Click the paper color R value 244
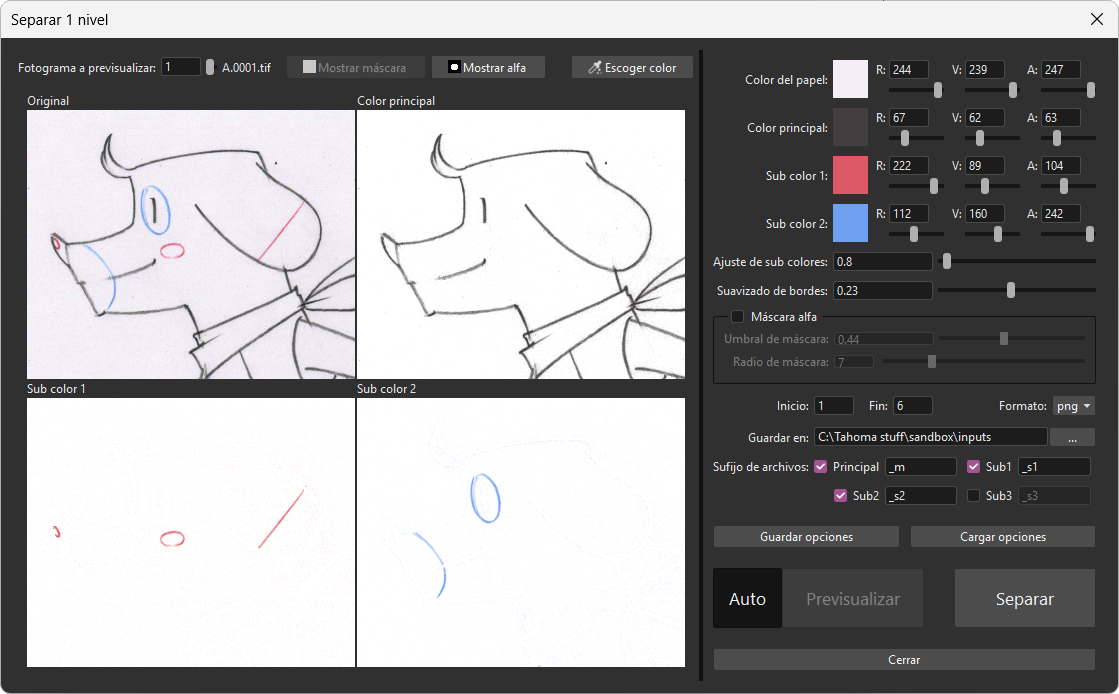Screen dimensions: 1119x694 909,69
